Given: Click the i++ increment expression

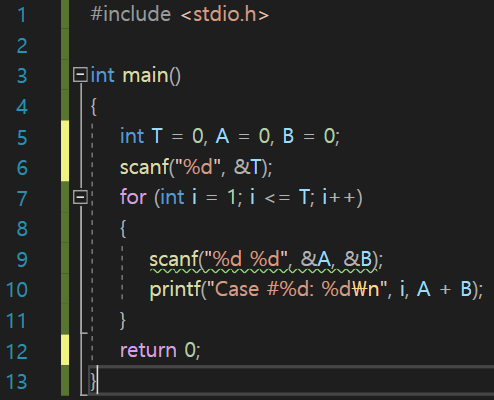Looking at the screenshot, I should 339,197.
